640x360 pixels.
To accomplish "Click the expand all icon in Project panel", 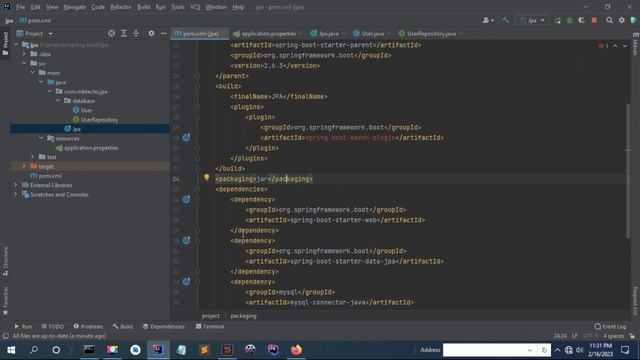I will tap(124, 33).
